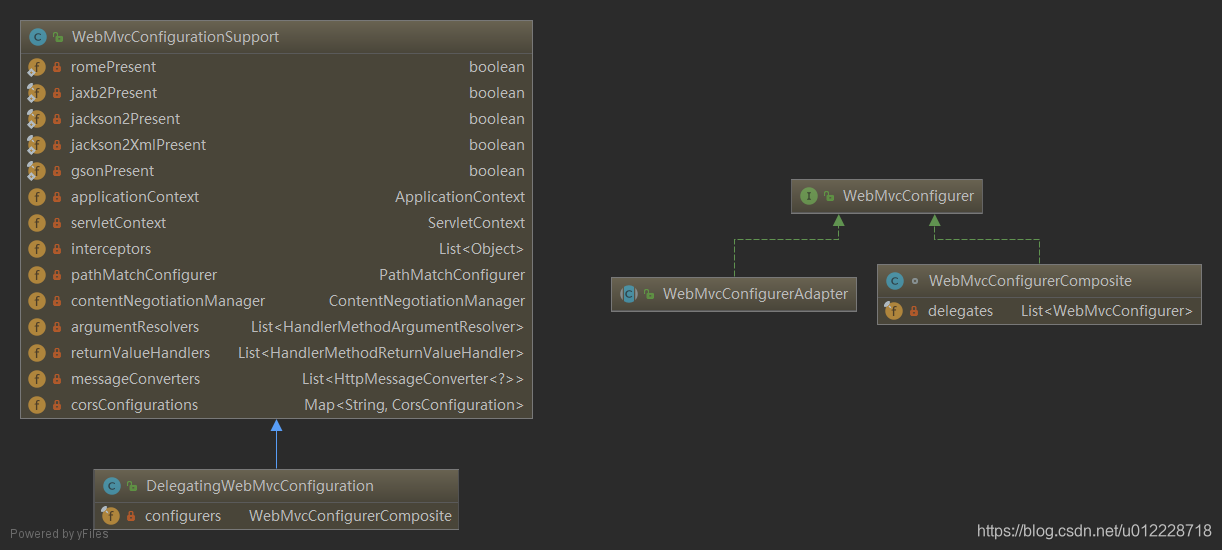Click the ServletContext type label
The height and width of the screenshot is (550, 1222).
476,223
